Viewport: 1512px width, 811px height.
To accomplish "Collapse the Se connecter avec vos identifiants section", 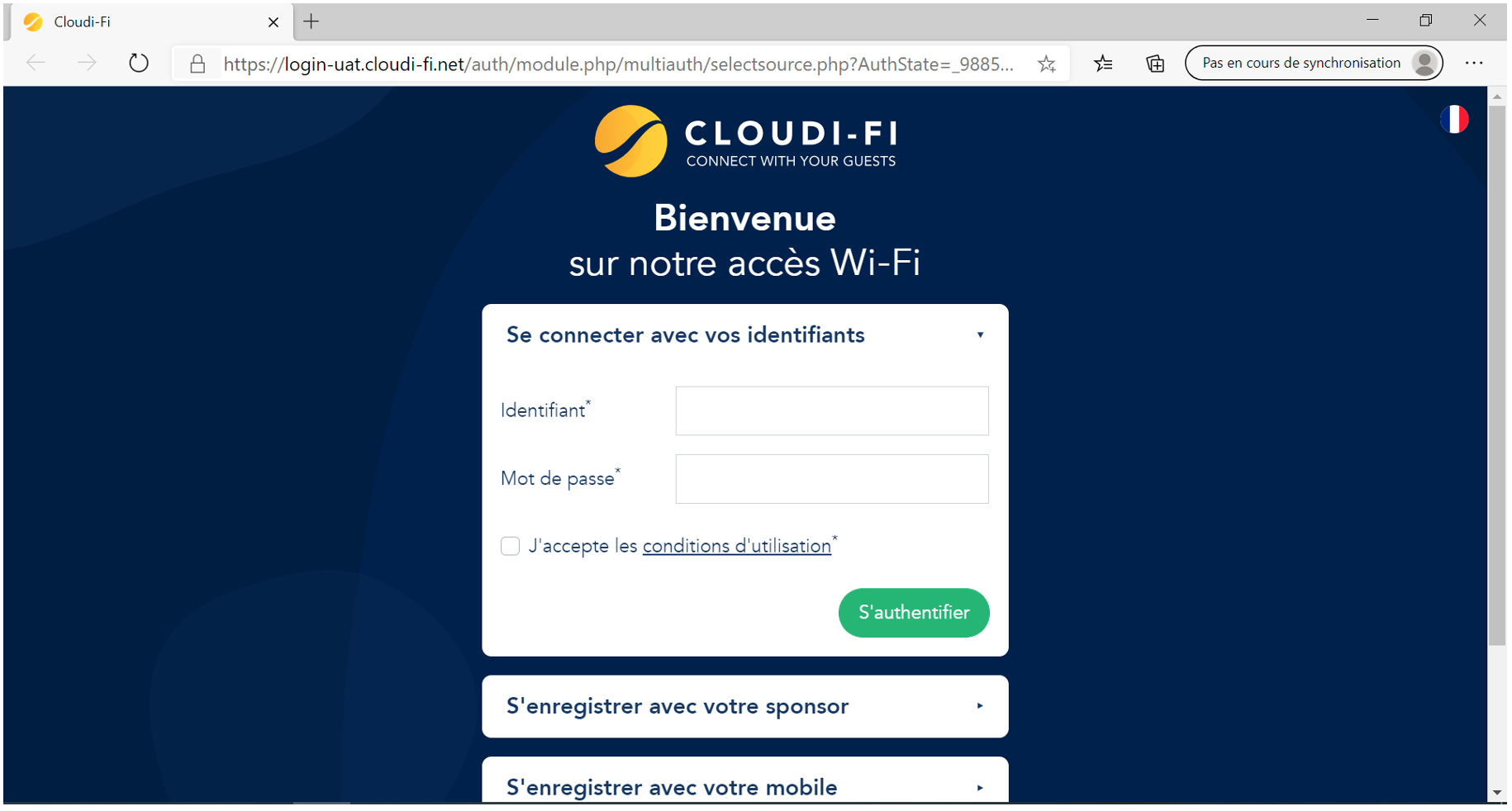I will tap(981, 334).
